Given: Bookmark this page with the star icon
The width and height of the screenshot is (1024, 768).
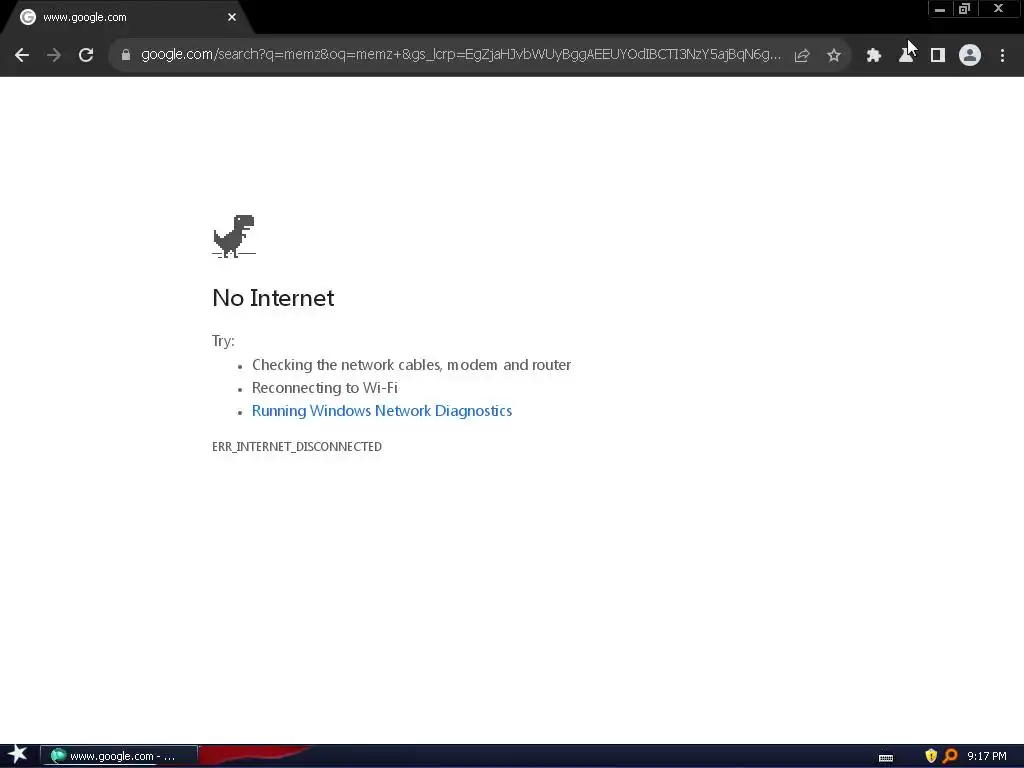Looking at the screenshot, I should pos(834,56).
